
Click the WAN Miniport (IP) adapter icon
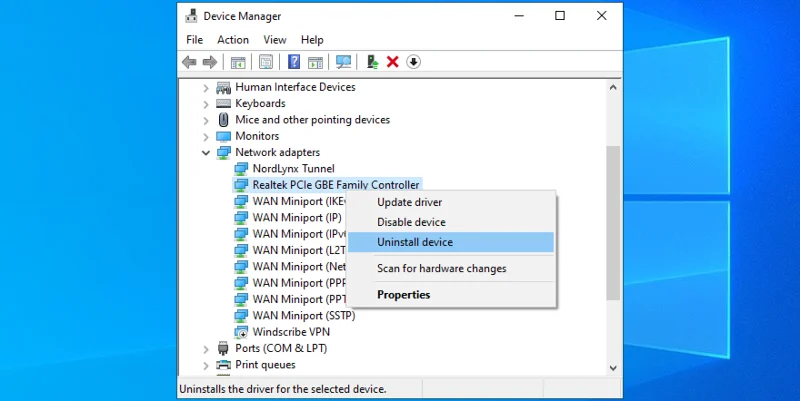241,218
